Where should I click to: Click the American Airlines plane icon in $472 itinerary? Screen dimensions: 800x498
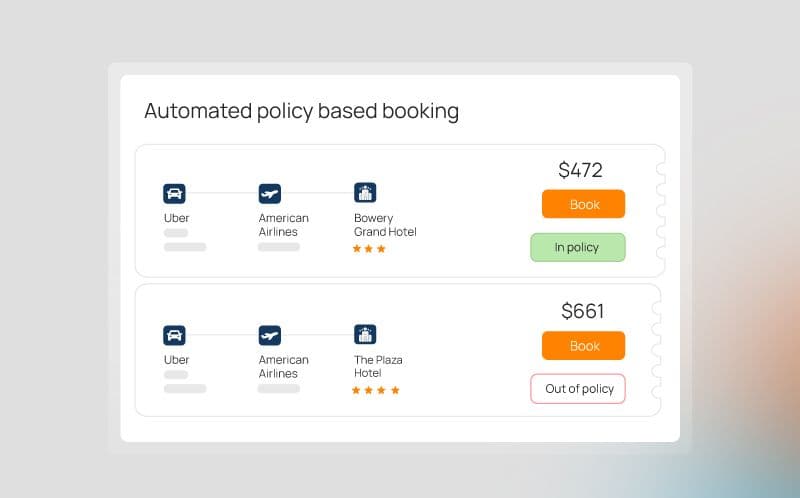(x=269, y=193)
